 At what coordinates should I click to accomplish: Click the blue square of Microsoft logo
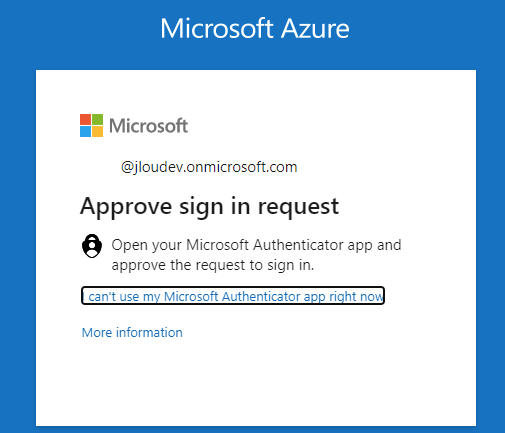point(85,132)
